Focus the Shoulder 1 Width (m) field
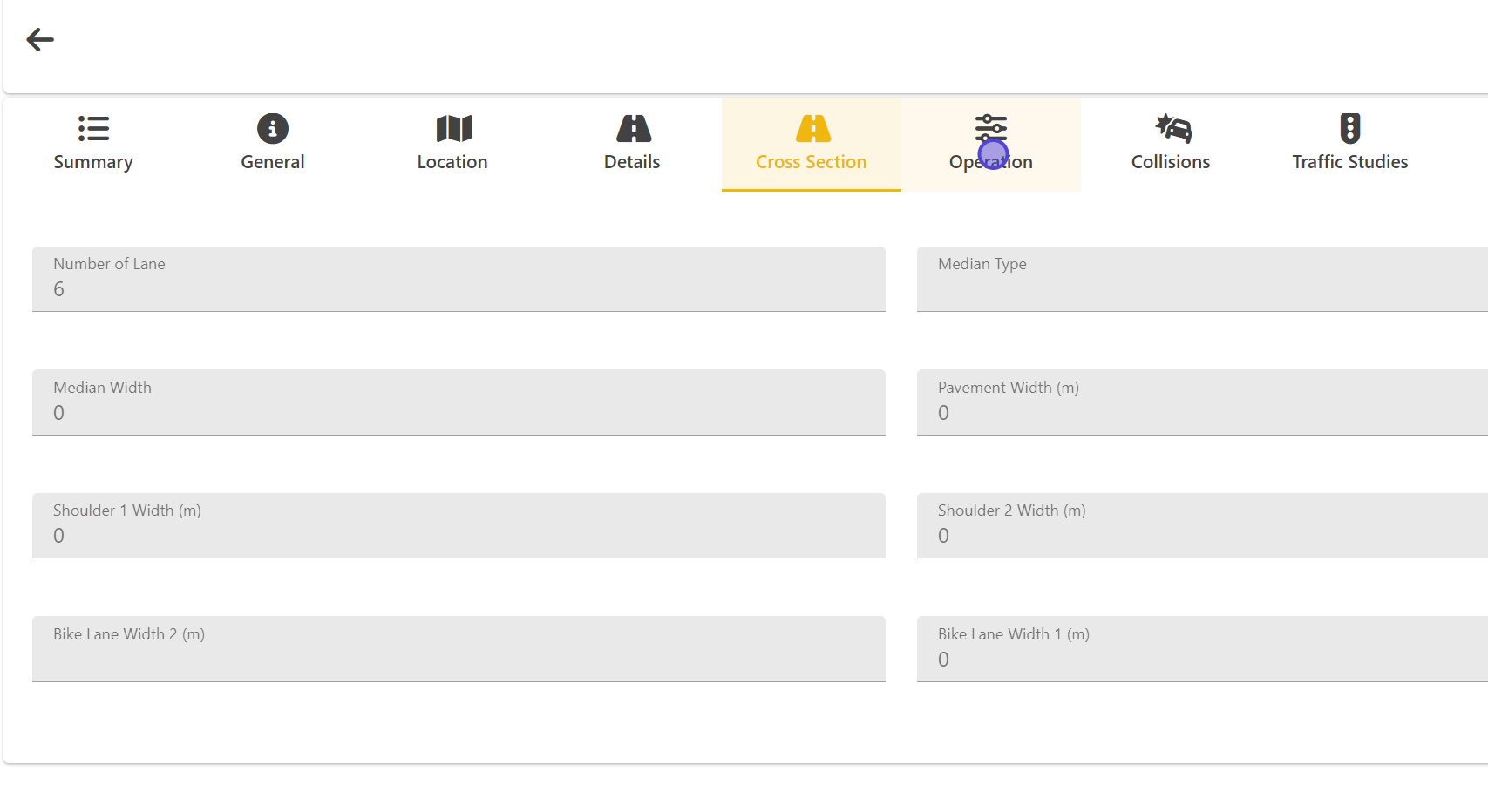Viewport: 1488px width, 812px height. 459,526
